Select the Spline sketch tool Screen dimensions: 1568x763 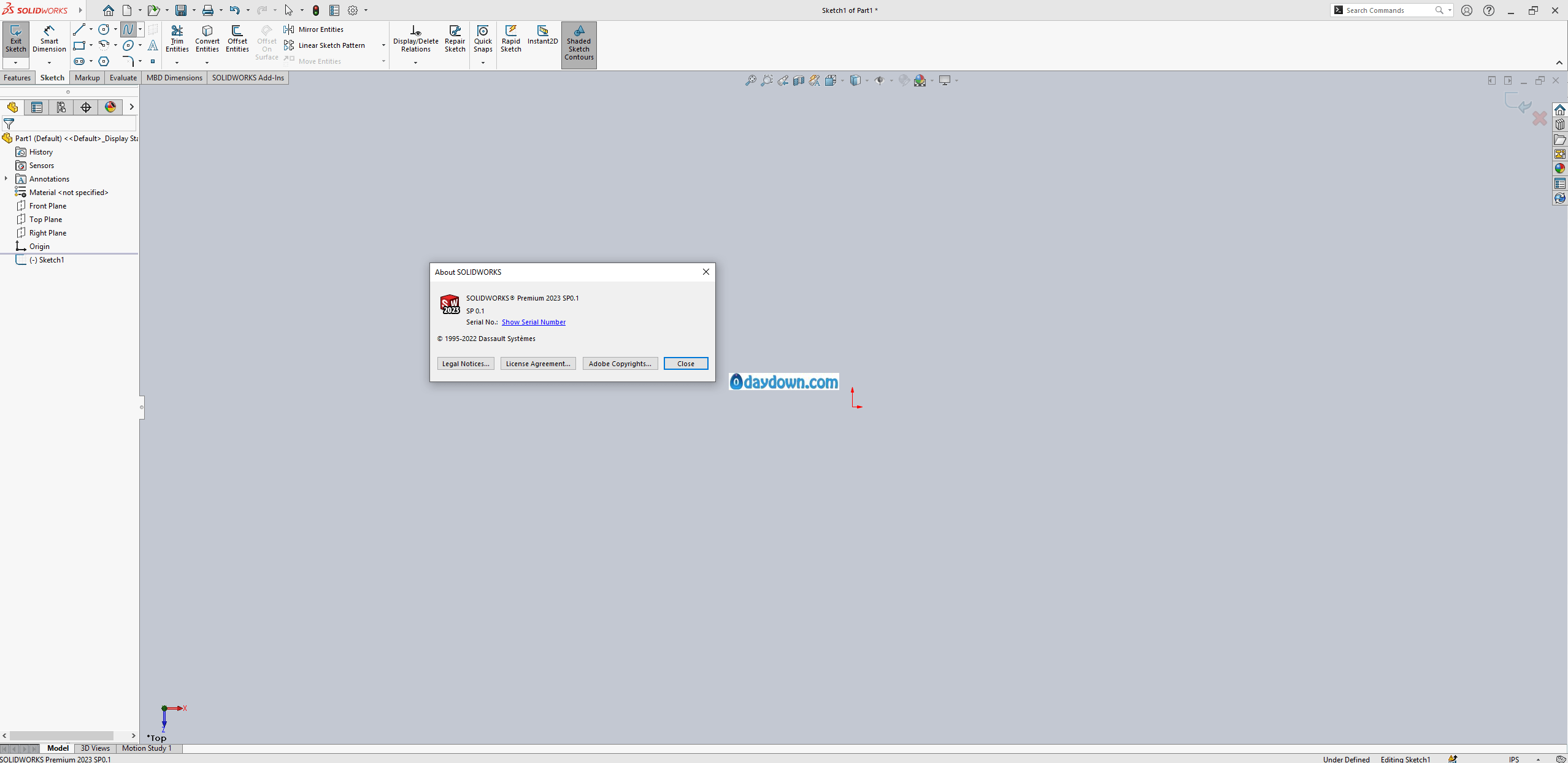click(x=128, y=29)
